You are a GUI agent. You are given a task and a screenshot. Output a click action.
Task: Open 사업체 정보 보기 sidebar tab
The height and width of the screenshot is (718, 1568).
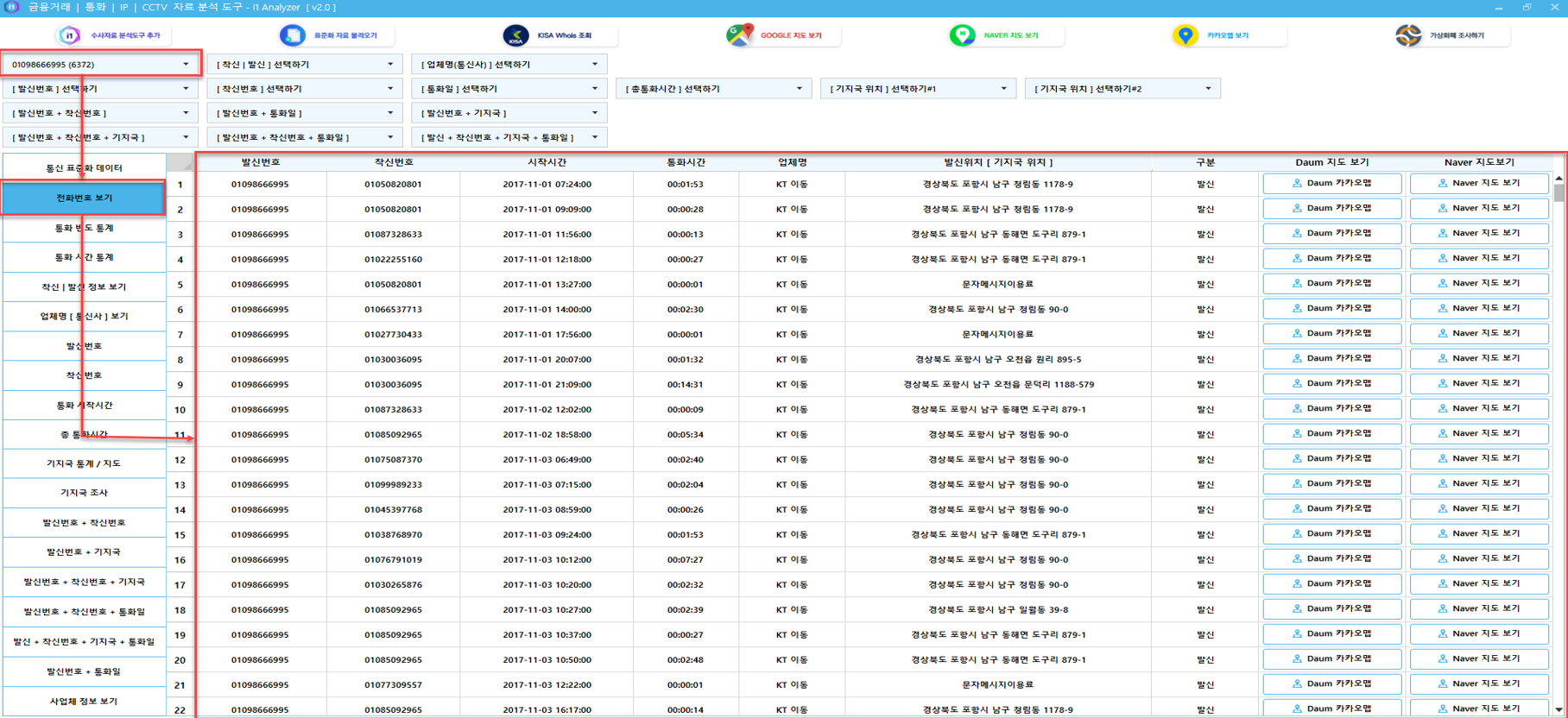(x=85, y=702)
